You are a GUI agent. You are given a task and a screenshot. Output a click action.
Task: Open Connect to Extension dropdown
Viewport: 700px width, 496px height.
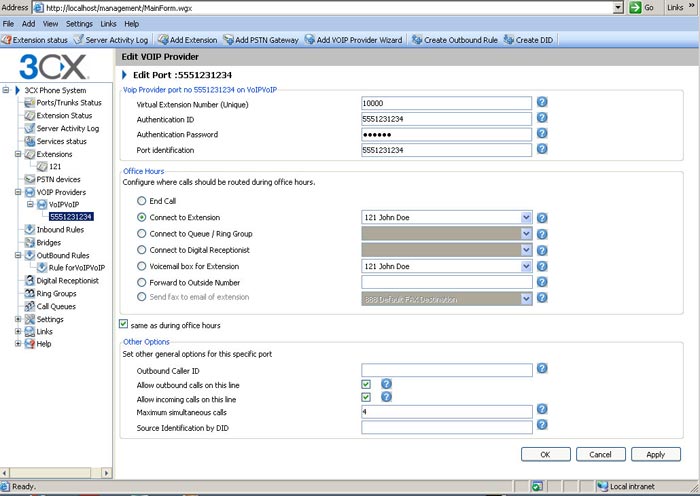[526, 217]
